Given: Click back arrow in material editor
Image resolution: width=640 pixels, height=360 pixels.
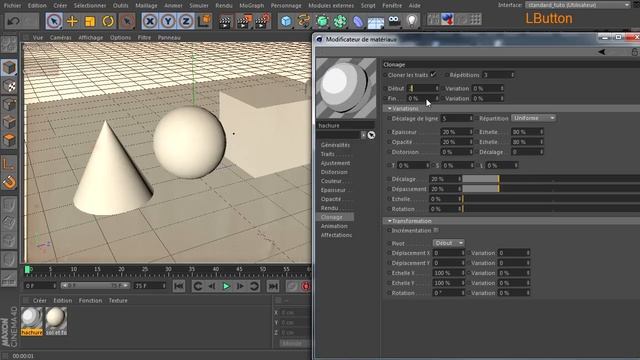Looking at the screenshot, I should (x=602, y=52).
